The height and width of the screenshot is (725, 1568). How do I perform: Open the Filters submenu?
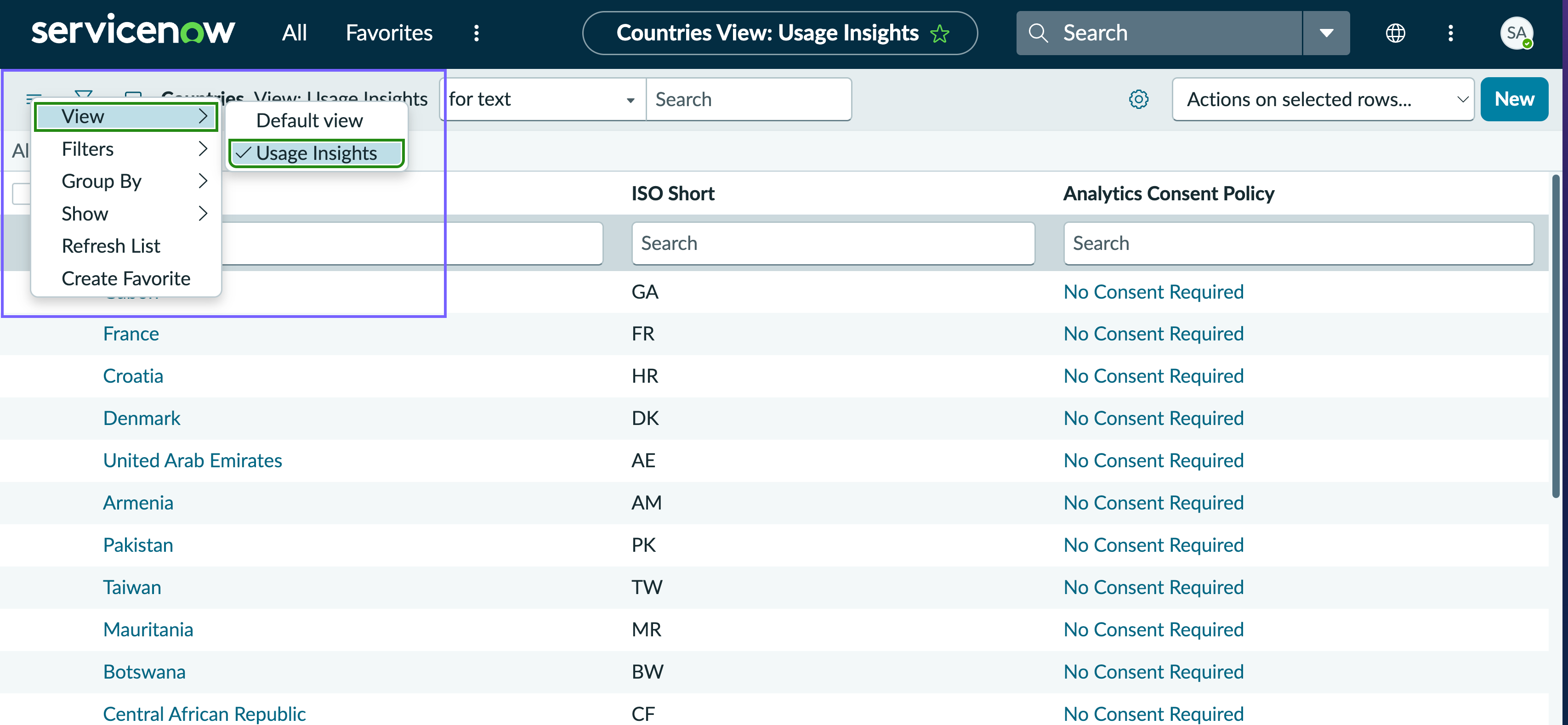click(x=126, y=149)
